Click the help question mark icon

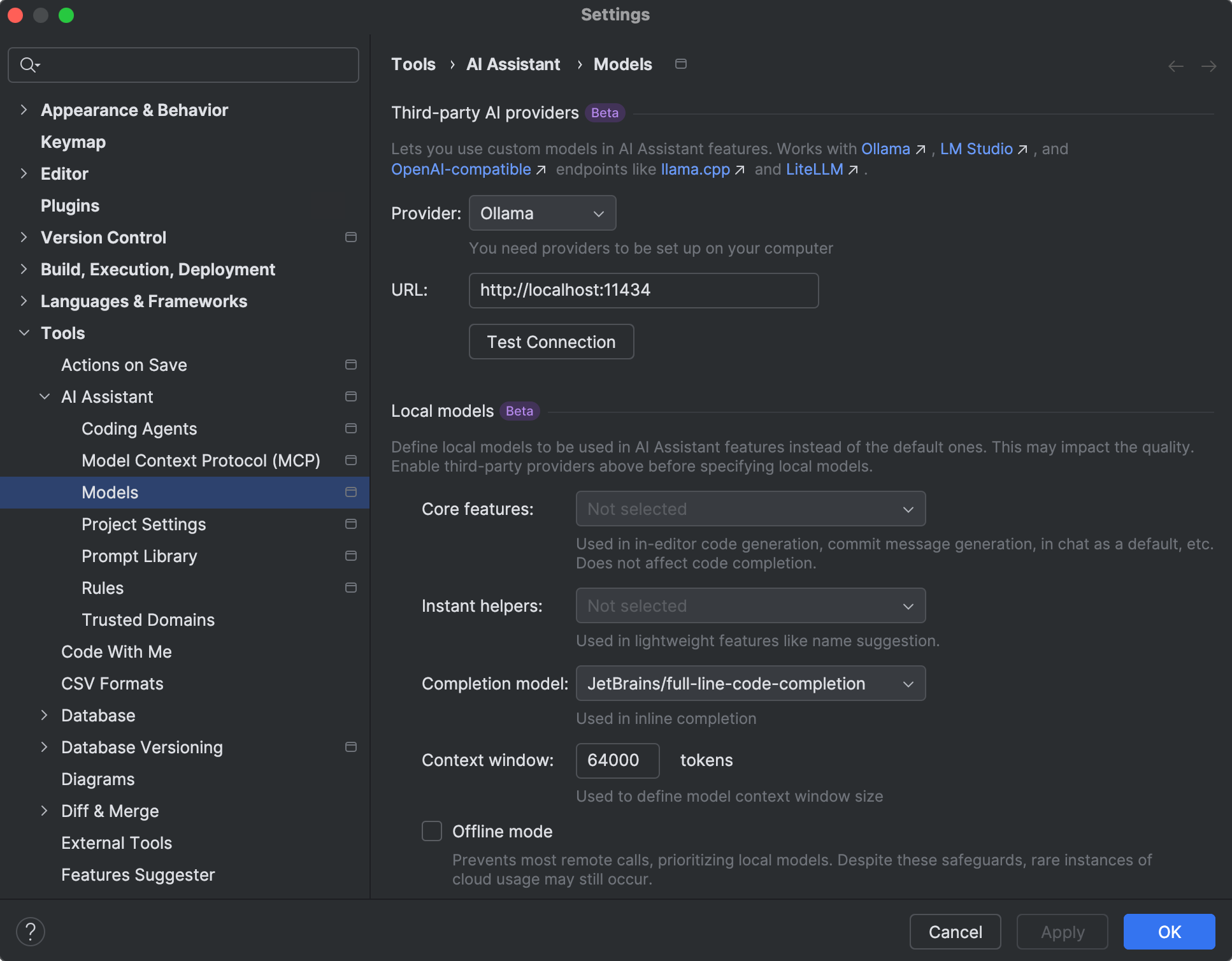pyautogui.click(x=30, y=931)
